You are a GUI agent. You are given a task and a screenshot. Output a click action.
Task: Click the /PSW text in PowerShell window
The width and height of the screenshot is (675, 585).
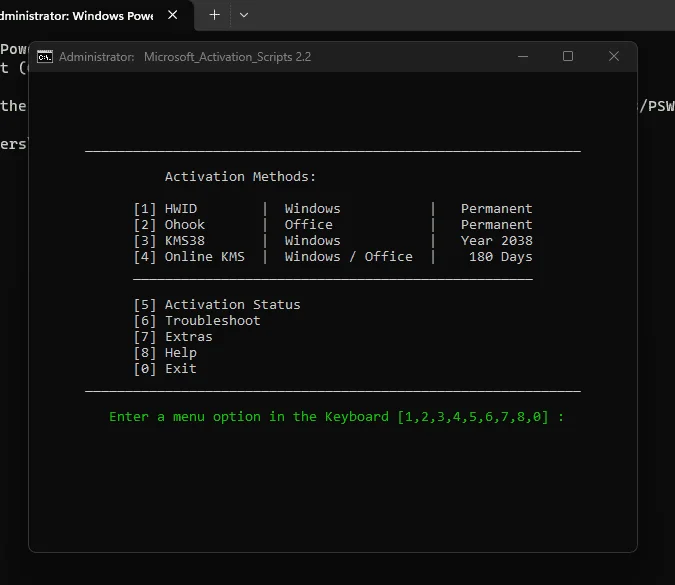(657, 106)
